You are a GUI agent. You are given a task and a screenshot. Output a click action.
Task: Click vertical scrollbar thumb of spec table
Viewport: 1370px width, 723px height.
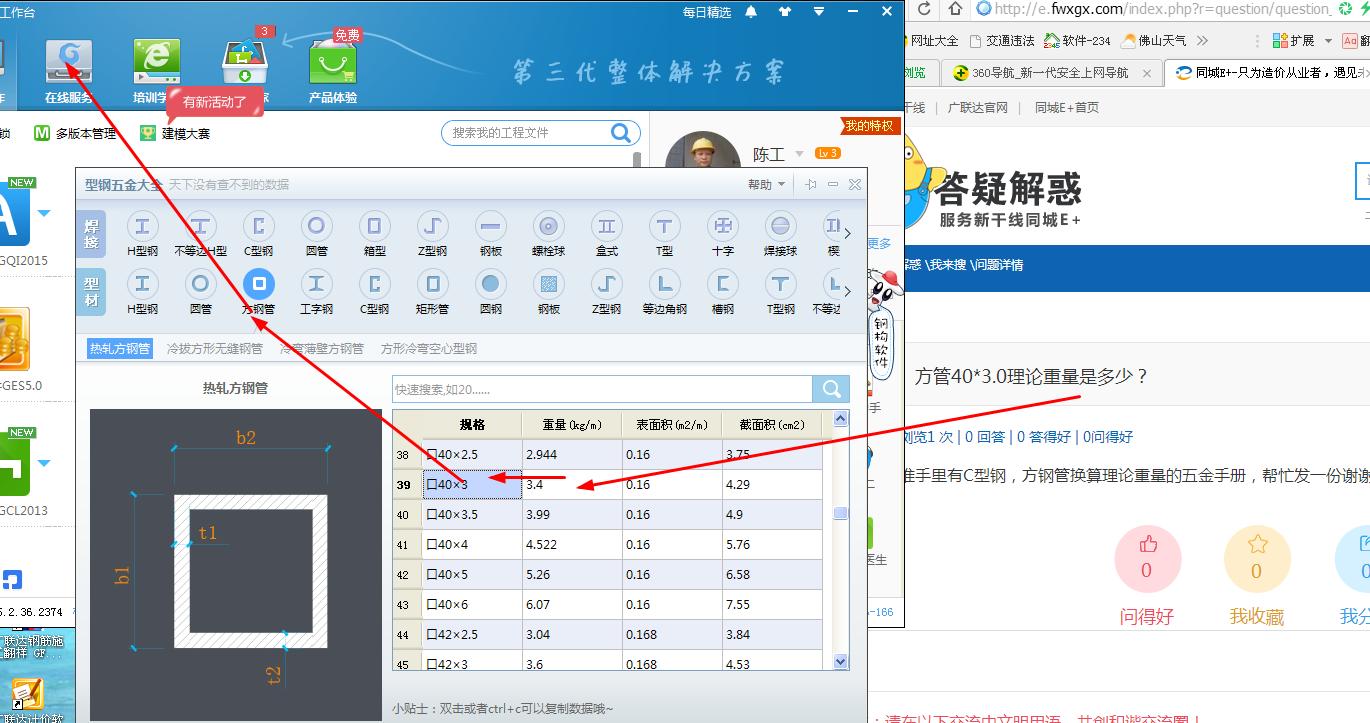pyautogui.click(x=841, y=513)
